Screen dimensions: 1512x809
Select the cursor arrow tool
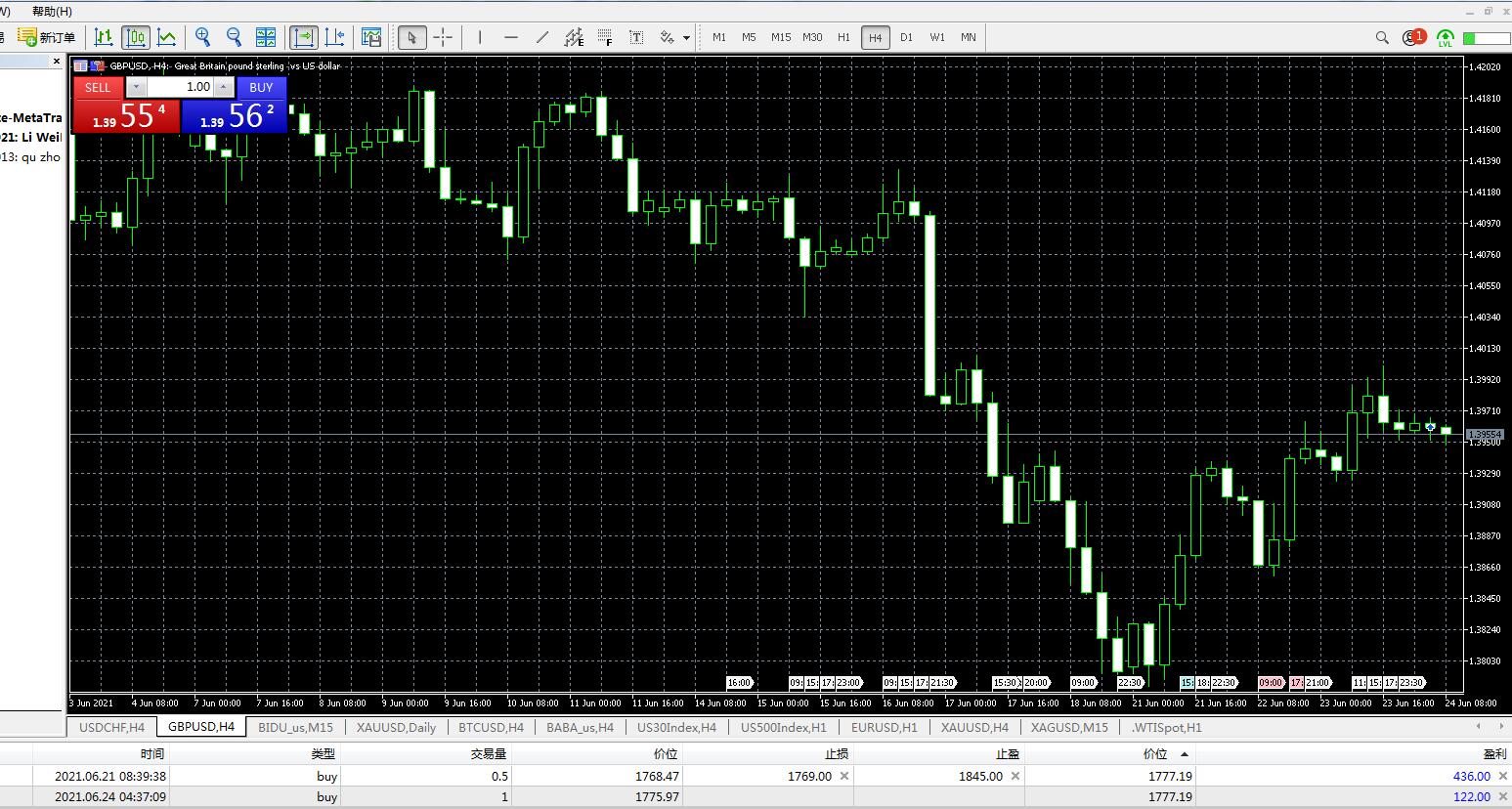tap(411, 37)
